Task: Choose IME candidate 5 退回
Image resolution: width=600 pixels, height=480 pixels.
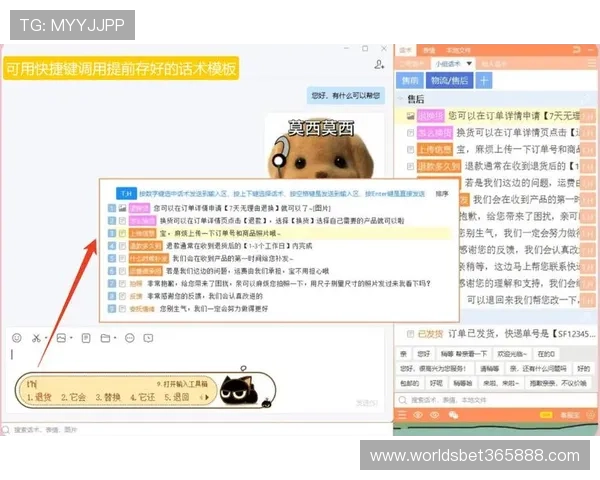Action: pyautogui.click(x=177, y=397)
